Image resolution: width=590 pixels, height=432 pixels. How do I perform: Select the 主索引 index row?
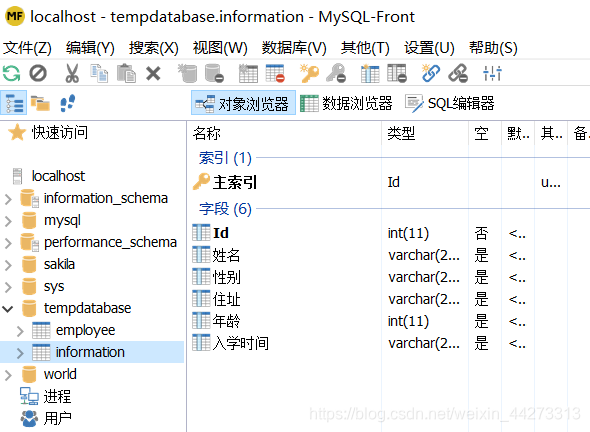coord(388,183)
